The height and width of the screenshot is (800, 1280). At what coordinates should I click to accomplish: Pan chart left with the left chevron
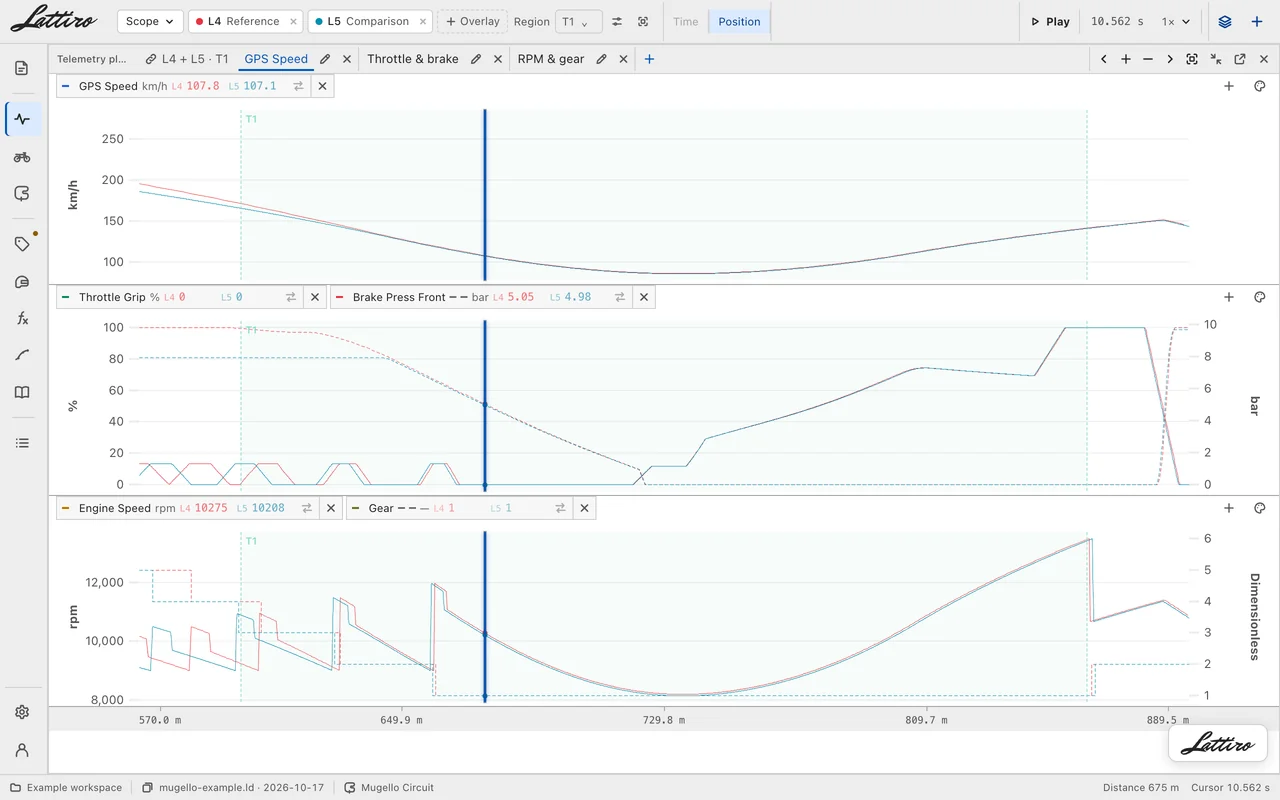click(x=1104, y=59)
